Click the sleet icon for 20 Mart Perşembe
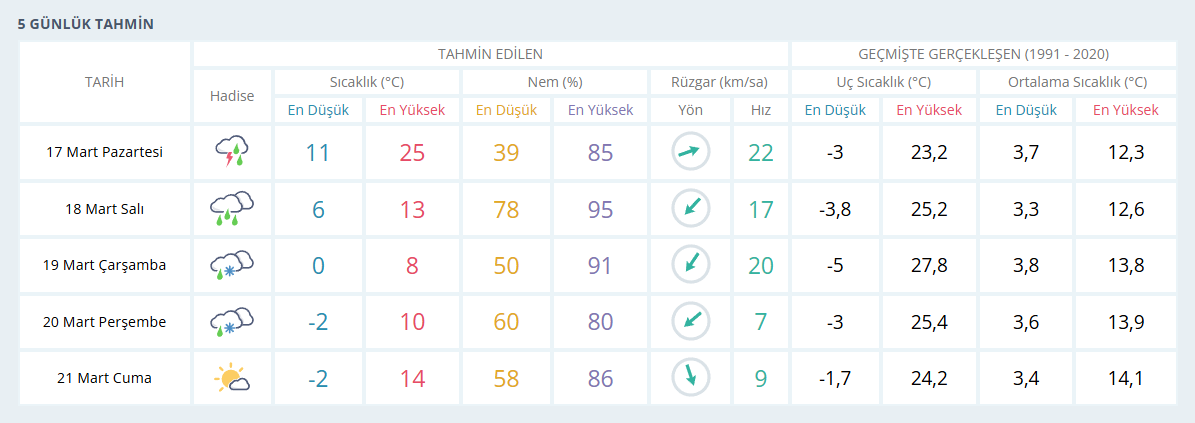Viewport: 1195px width, 423px height. [231, 322]
